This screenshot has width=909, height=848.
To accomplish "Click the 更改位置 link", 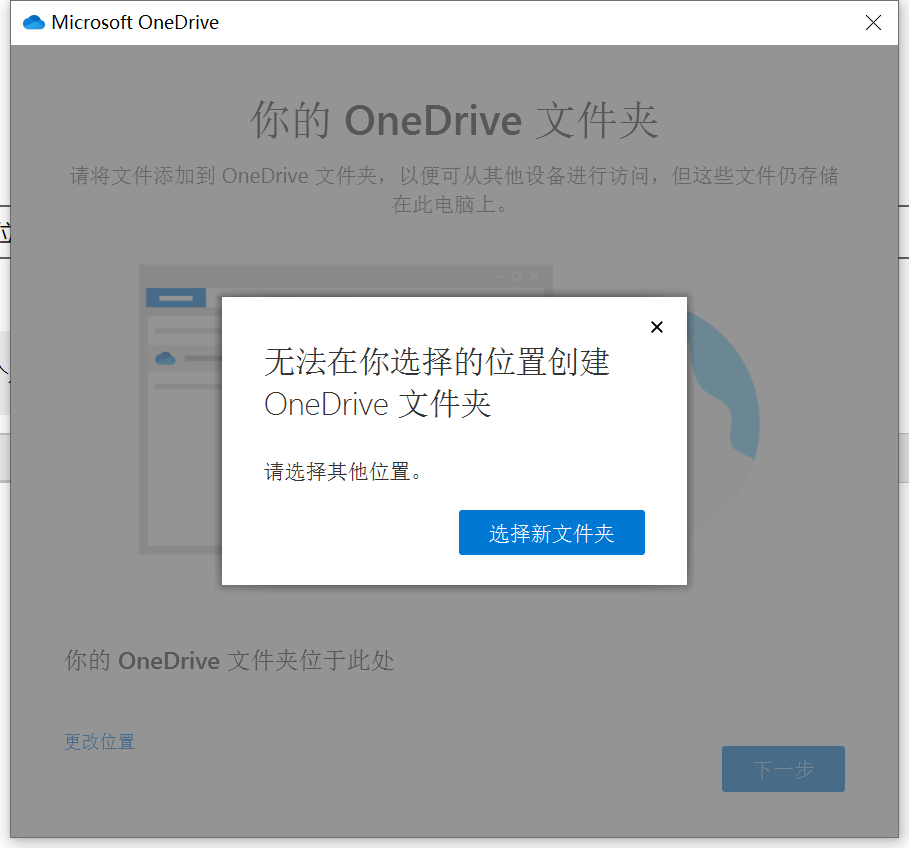I will click(x=99, y=741).
